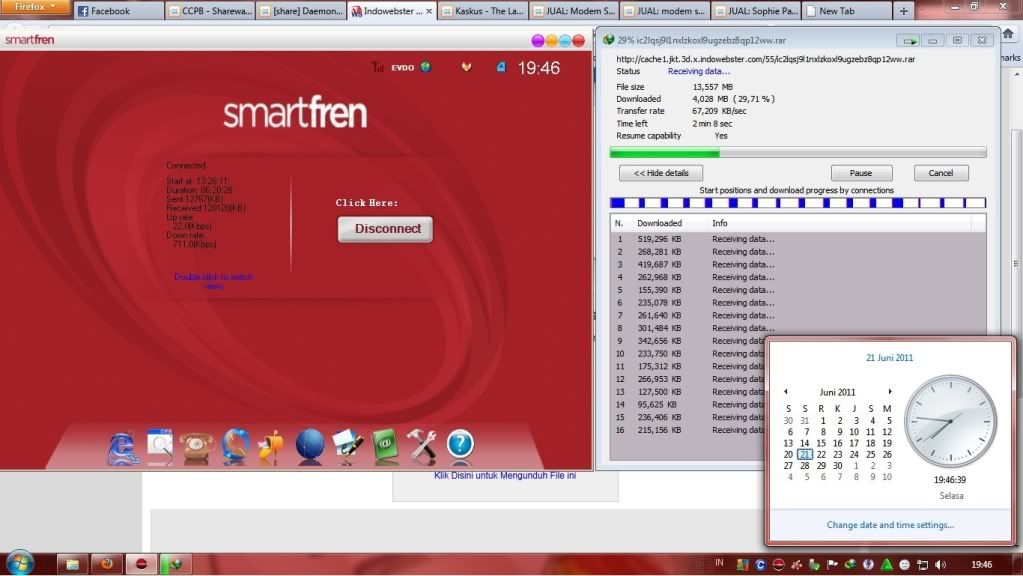Open the telephone dialer icon in smartfren dock
Screen dimensions: 1023x576
click(196, 447)
